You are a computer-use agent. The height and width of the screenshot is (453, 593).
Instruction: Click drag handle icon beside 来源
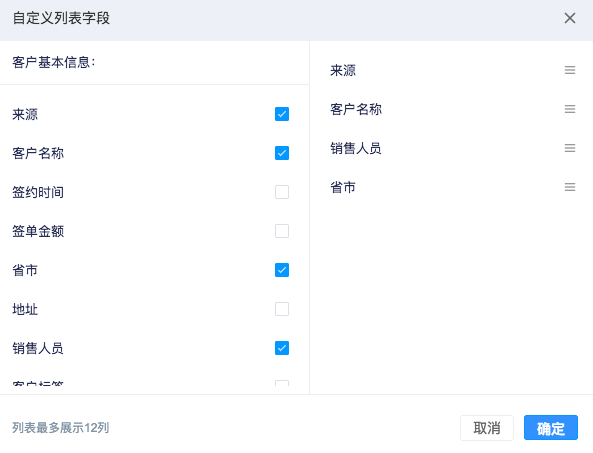point(570,70)
